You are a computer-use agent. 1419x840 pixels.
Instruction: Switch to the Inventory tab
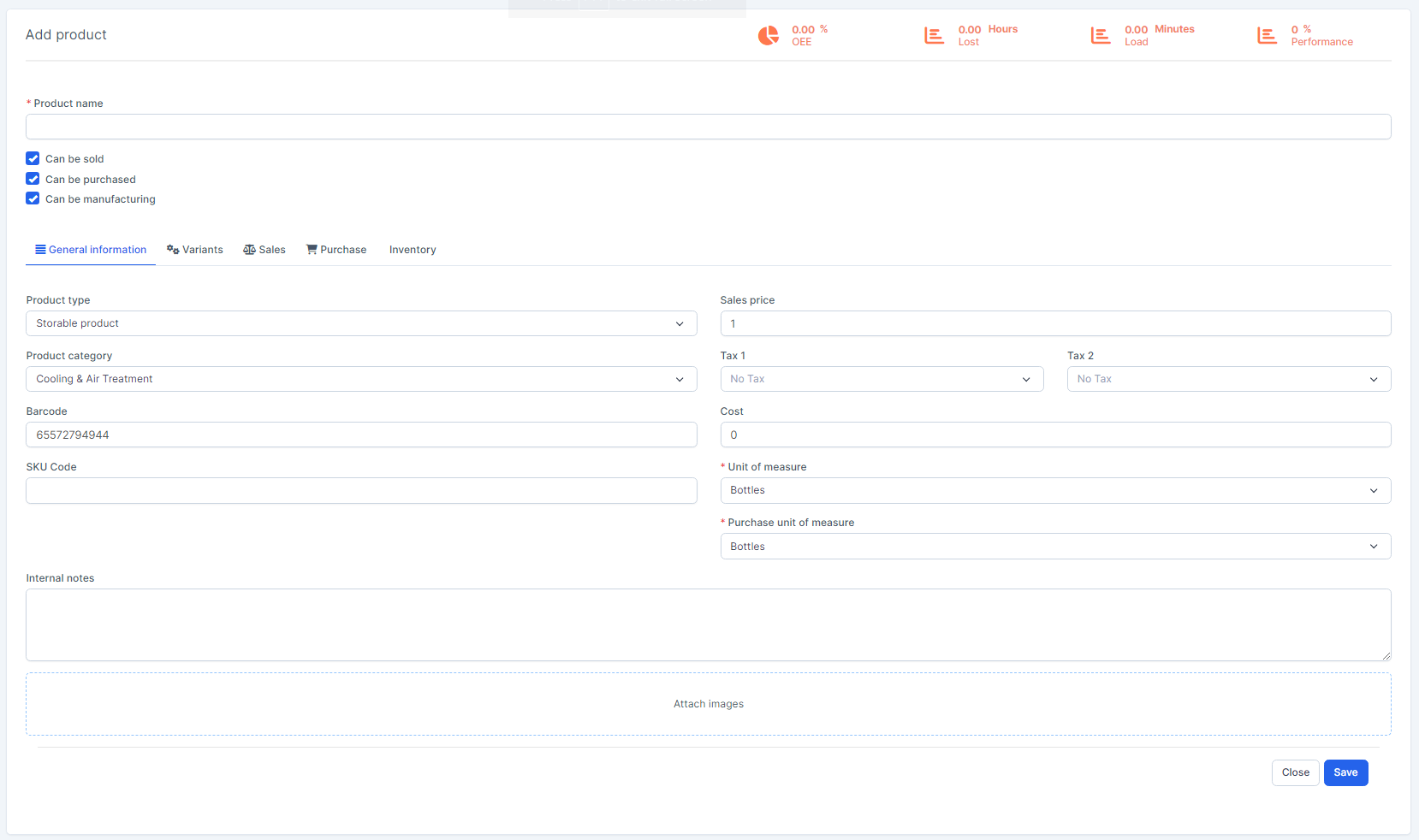tap(413, 250)
